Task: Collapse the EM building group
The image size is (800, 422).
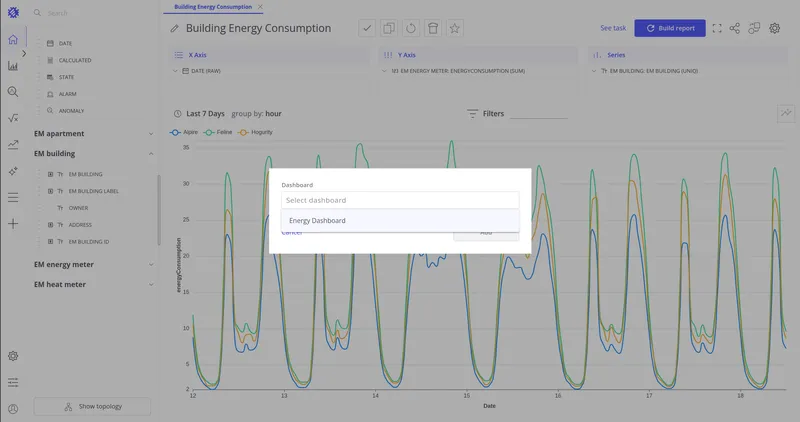Action: tap(151, 154)
